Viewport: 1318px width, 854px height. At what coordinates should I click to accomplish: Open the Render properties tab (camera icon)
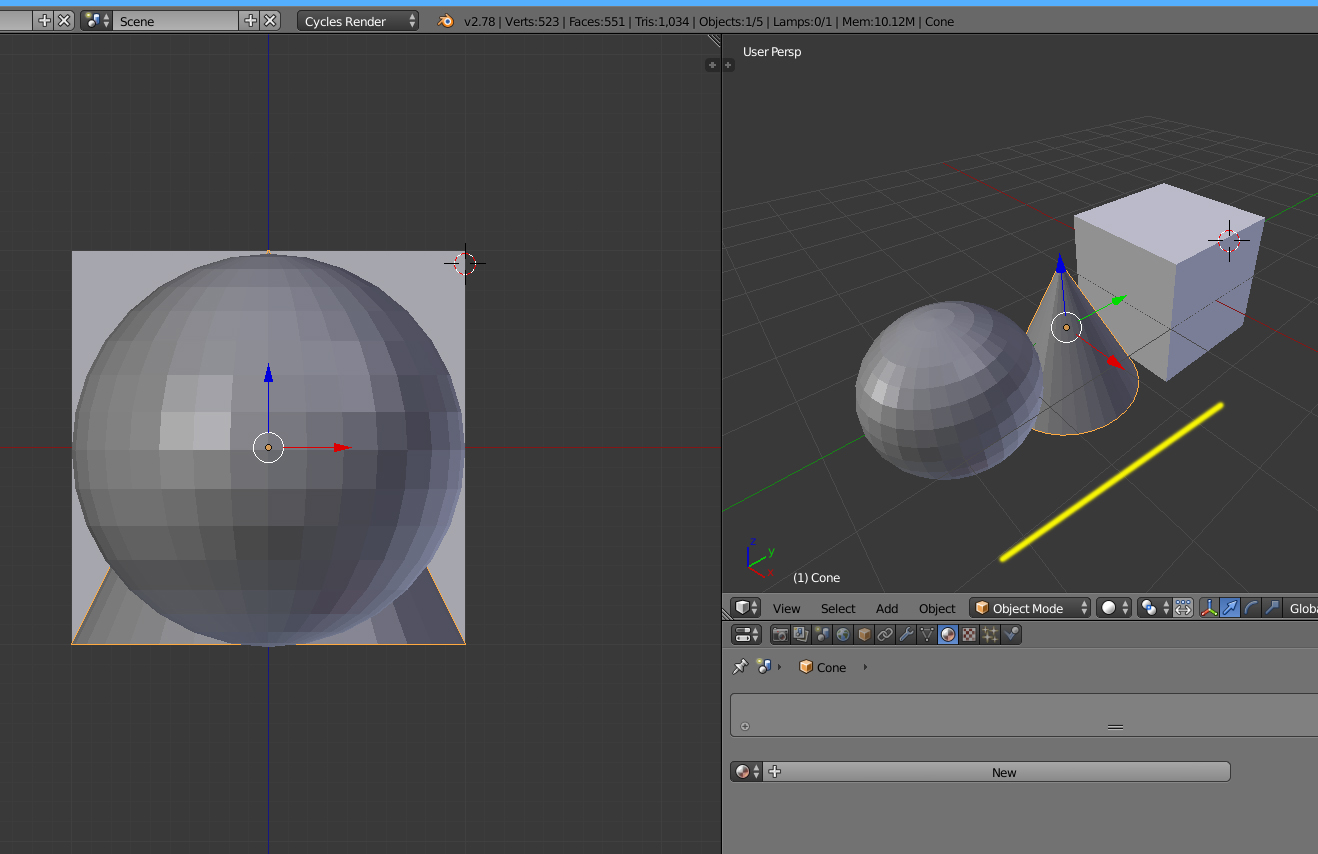tap(780, 634)
